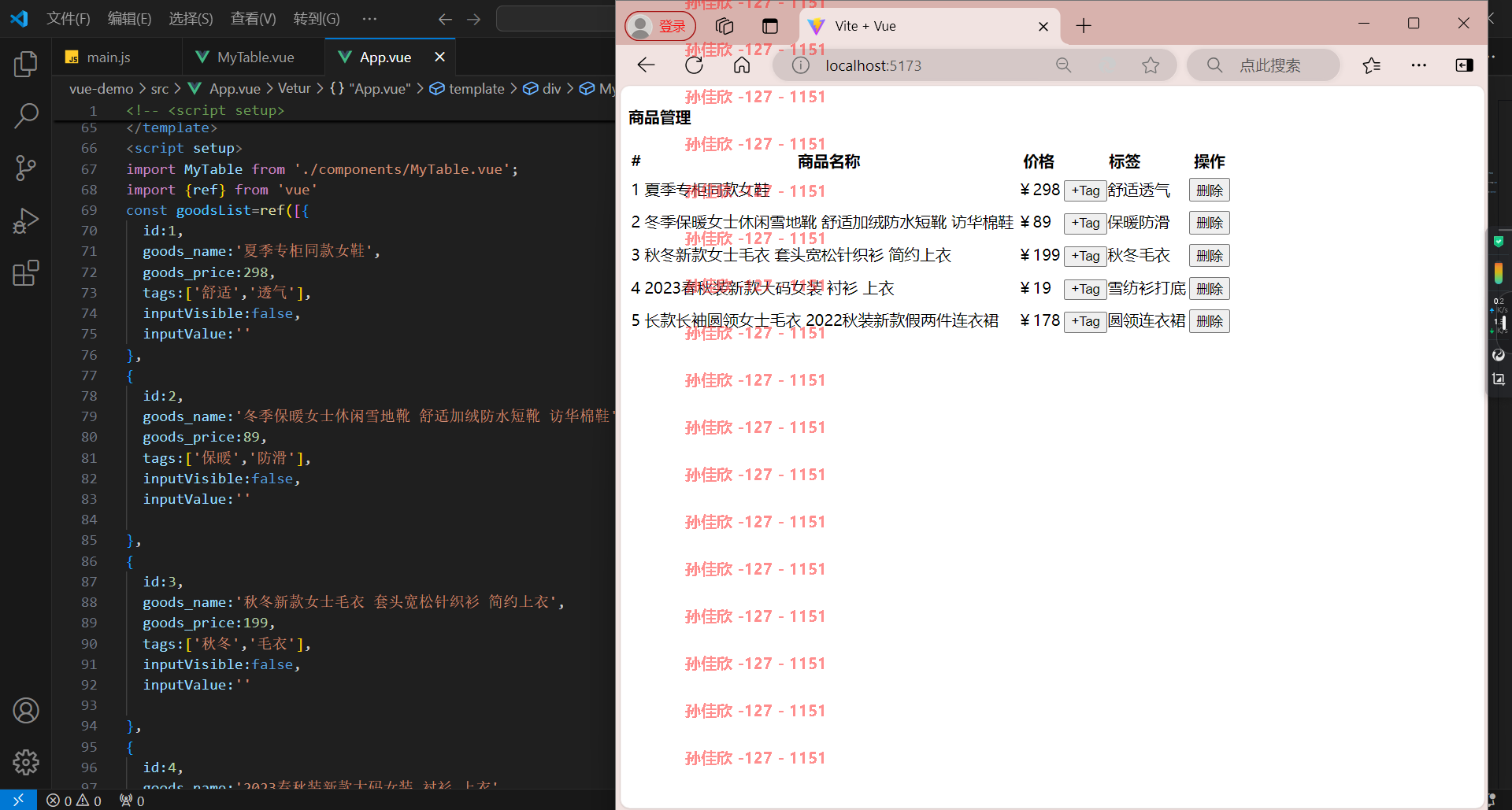The width and height of the screenshot is (1512, 810).
Task: Click the ports indicator in status bar
Action: (x=132, y=801)
